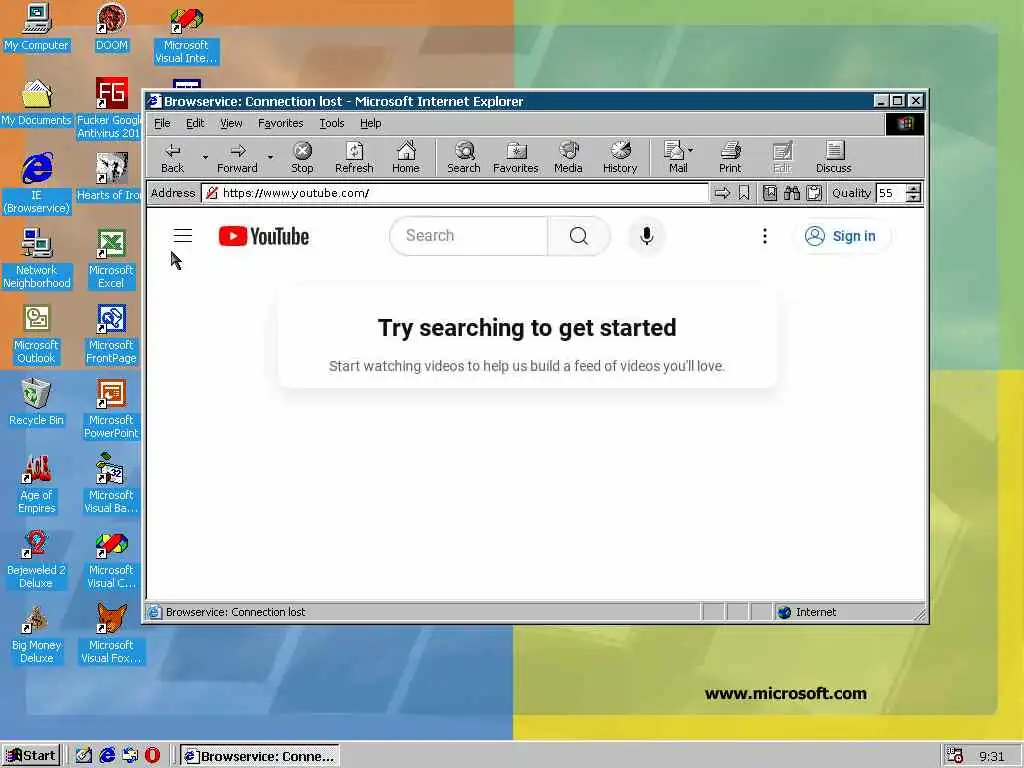Screen dimensions: 1024x768
Task: Click the clipboard icon in the address toolbar
Action: coord(814,193)
